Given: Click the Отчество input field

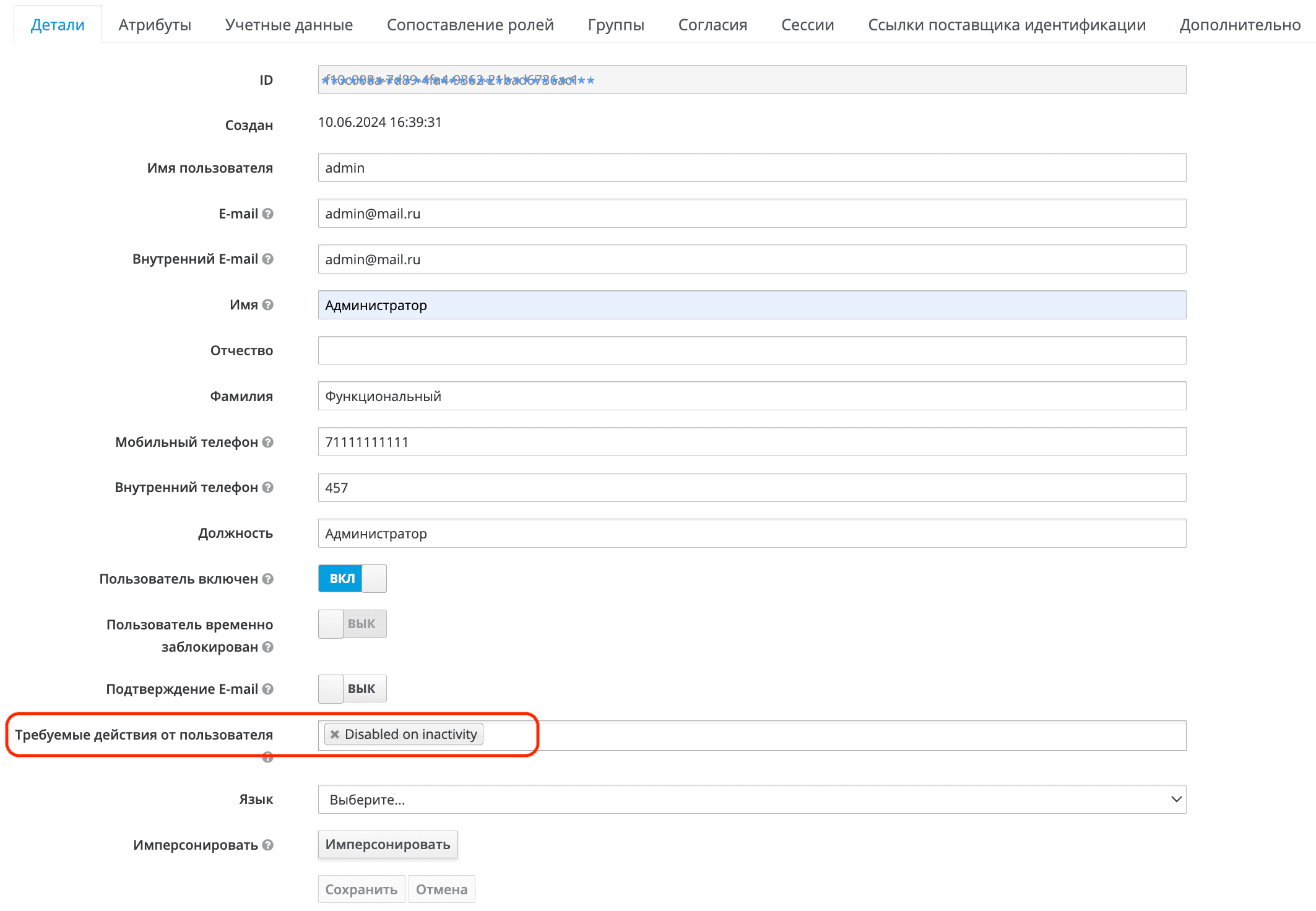Looking at the screenshot, I should 751,350.
